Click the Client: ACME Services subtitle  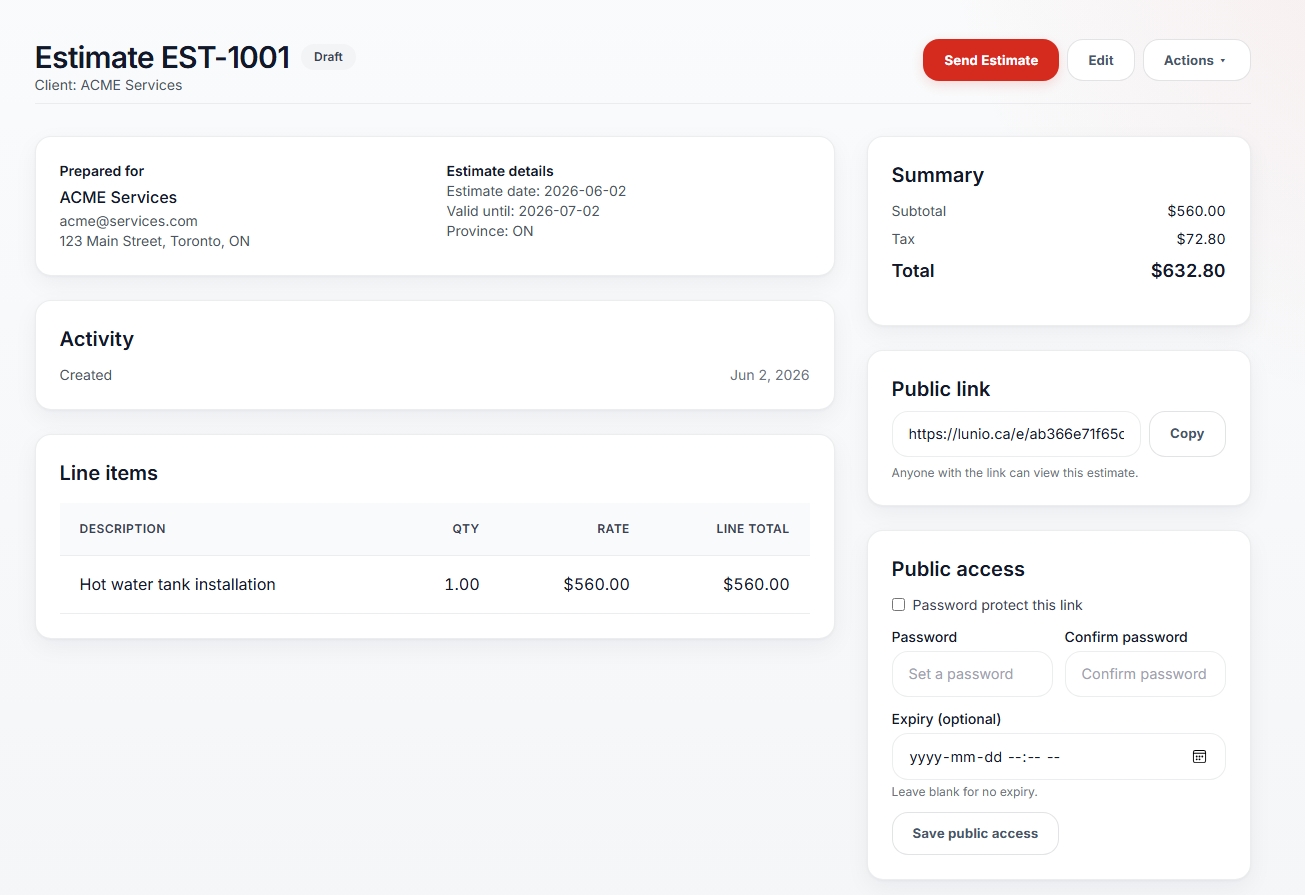pos(108,85)
